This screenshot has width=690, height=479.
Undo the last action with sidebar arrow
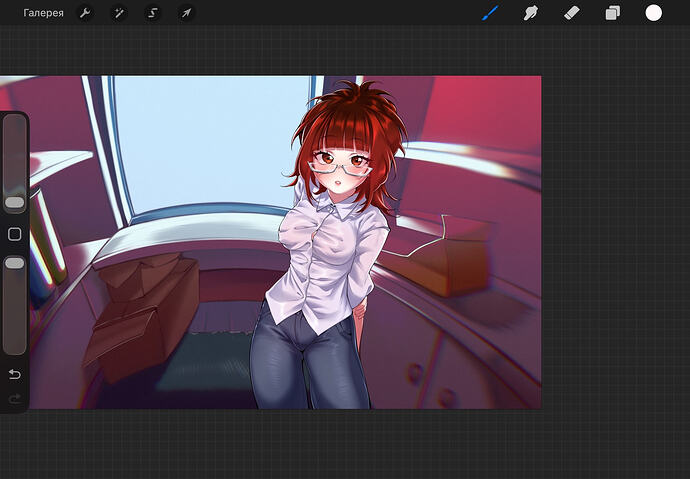[x=14, y=374]
